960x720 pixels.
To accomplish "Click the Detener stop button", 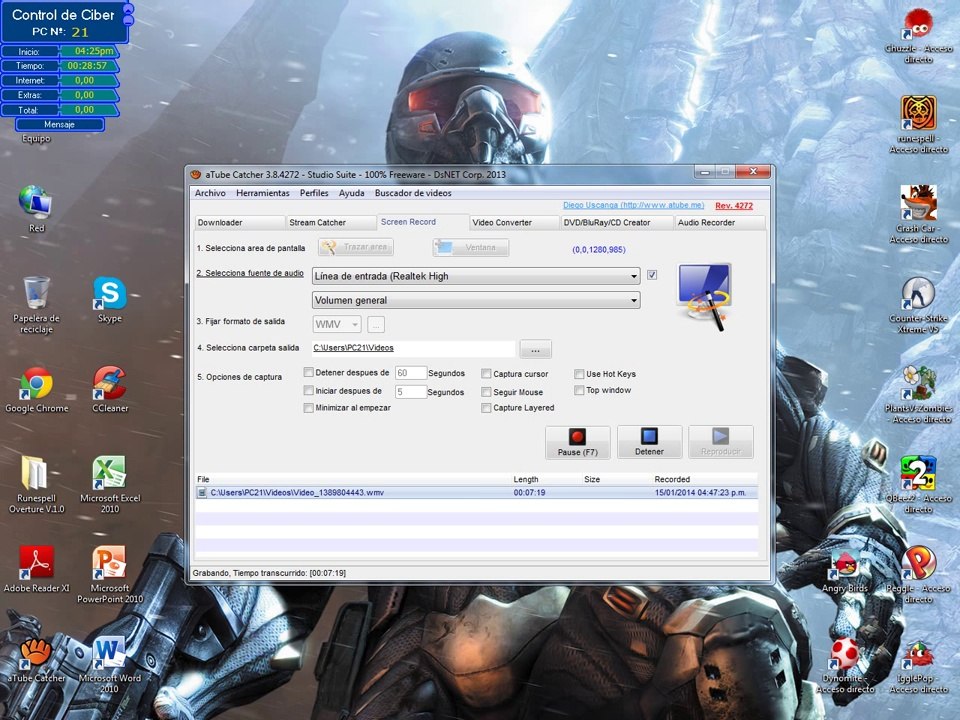I will (649, 442).
